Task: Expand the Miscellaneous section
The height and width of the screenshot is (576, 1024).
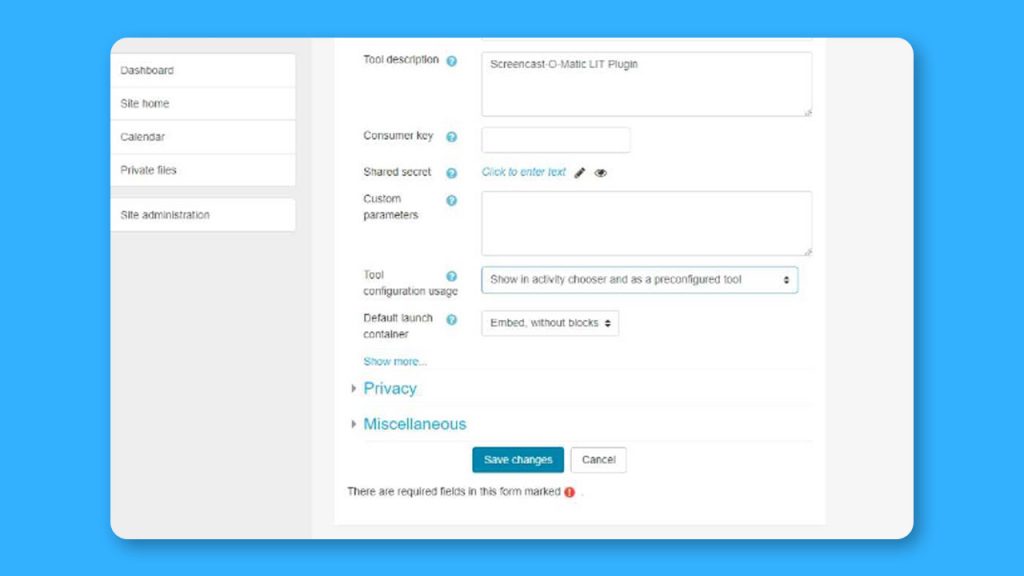Action: [x=414, y=424]
